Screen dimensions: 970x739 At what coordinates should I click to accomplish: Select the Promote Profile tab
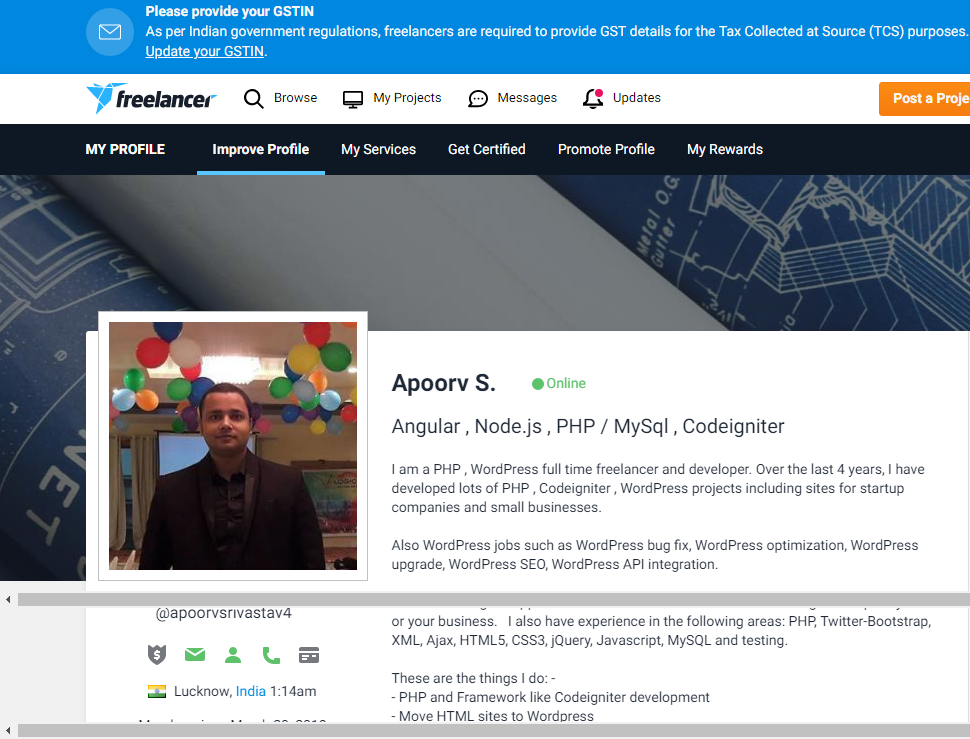pos(606,149)
